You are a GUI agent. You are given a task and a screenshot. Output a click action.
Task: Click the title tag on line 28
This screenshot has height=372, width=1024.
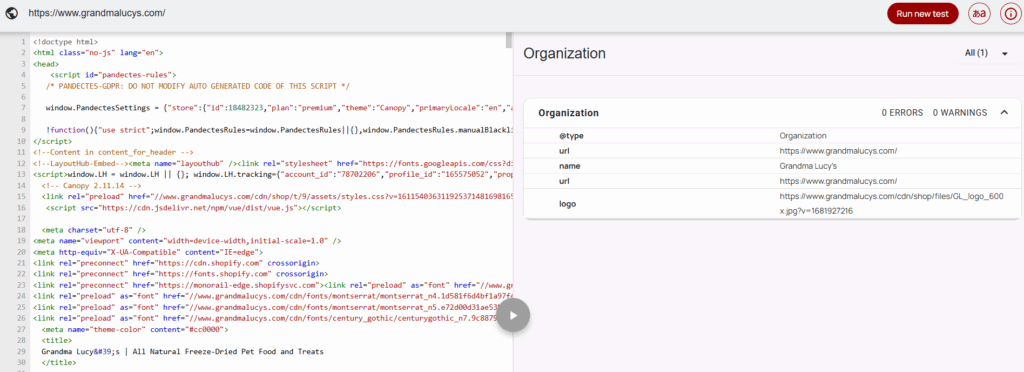click(x=53, y=341)
